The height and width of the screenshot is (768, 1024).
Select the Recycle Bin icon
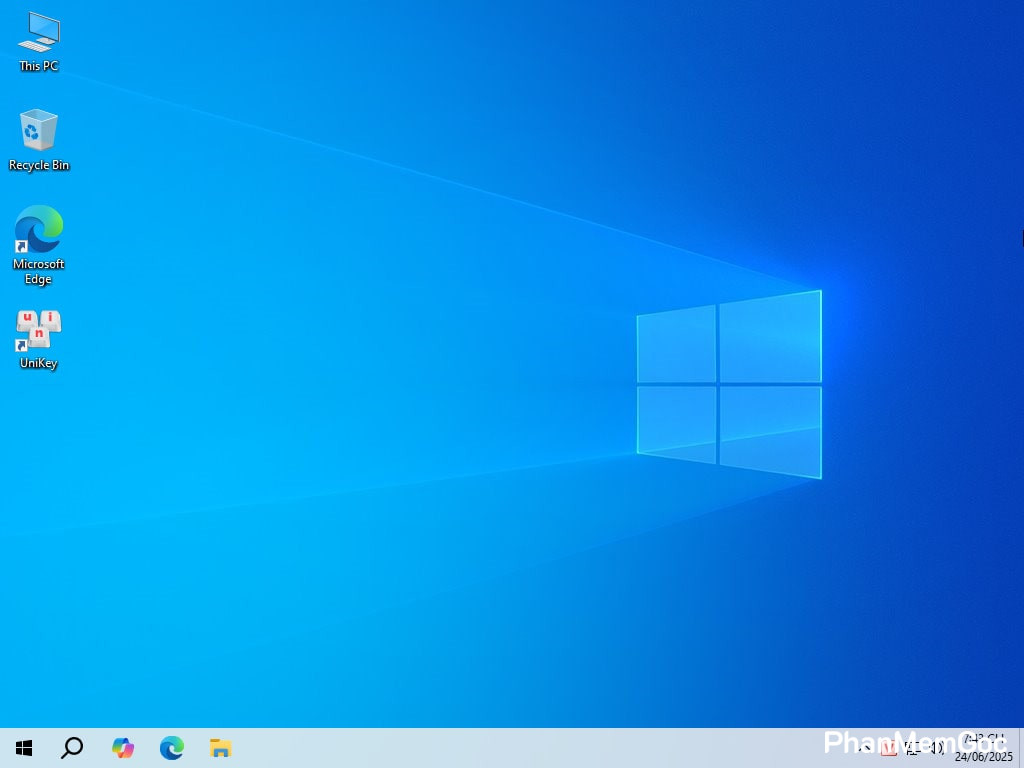coord(38,131)
